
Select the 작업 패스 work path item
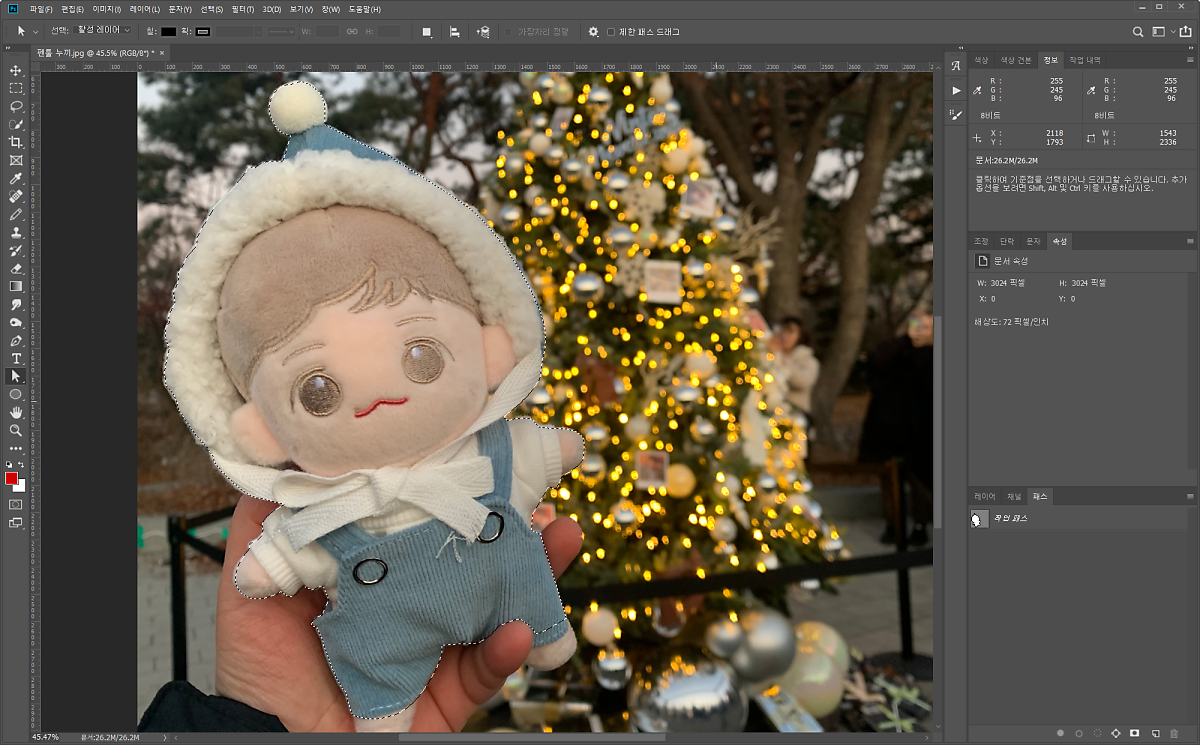(1010, 518)
